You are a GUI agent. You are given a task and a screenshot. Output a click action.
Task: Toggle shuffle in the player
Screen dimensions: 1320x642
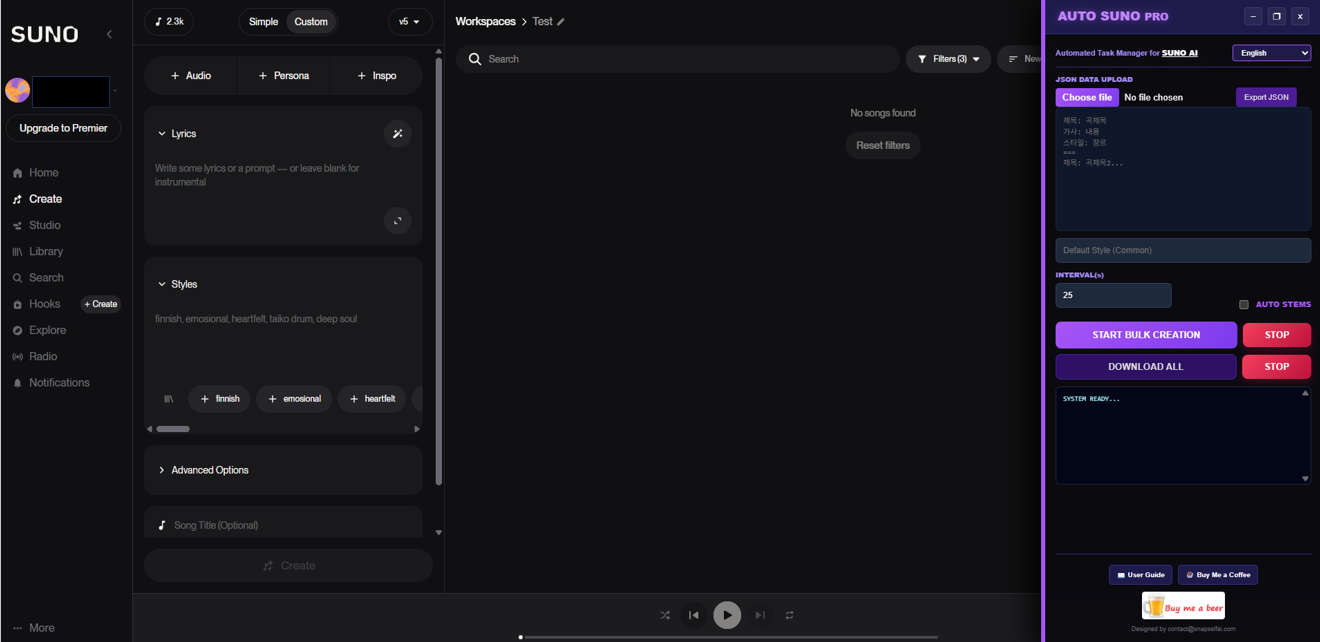coord(665,616)
